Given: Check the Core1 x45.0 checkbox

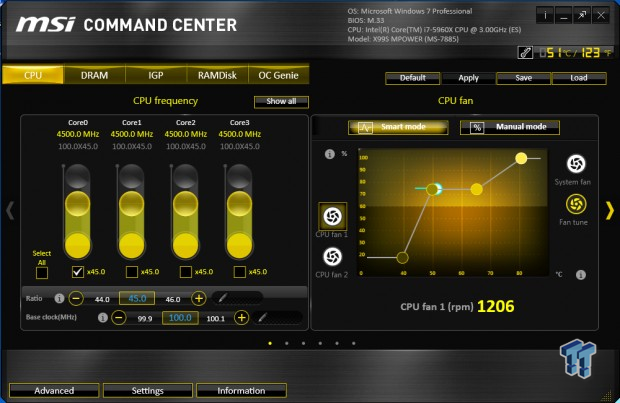Looking at the screenshot, I should [x=132, y=272].
